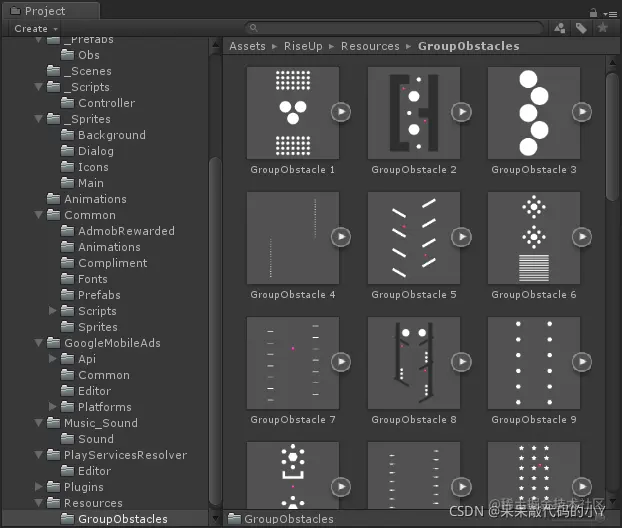This screenshot has width=622, height=528.
Task: Expand GroupObstacle 4 prefab arrow button
Action: [x=341, y=237]
